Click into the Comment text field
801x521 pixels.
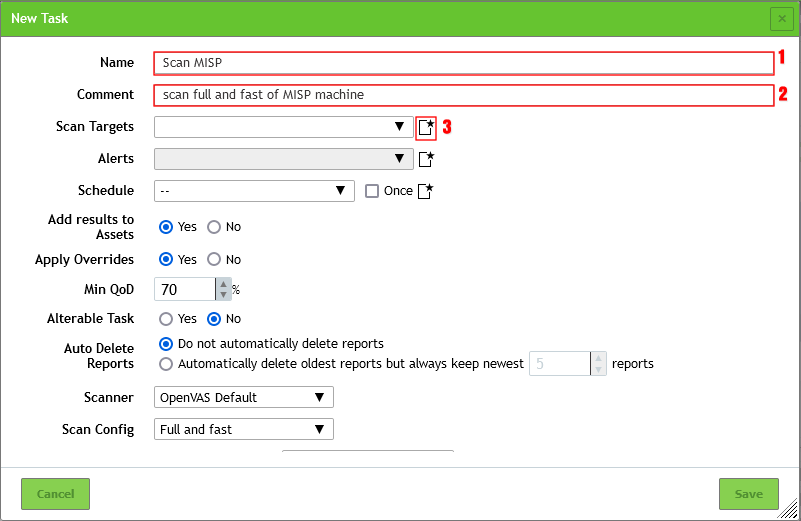[463, 95]
